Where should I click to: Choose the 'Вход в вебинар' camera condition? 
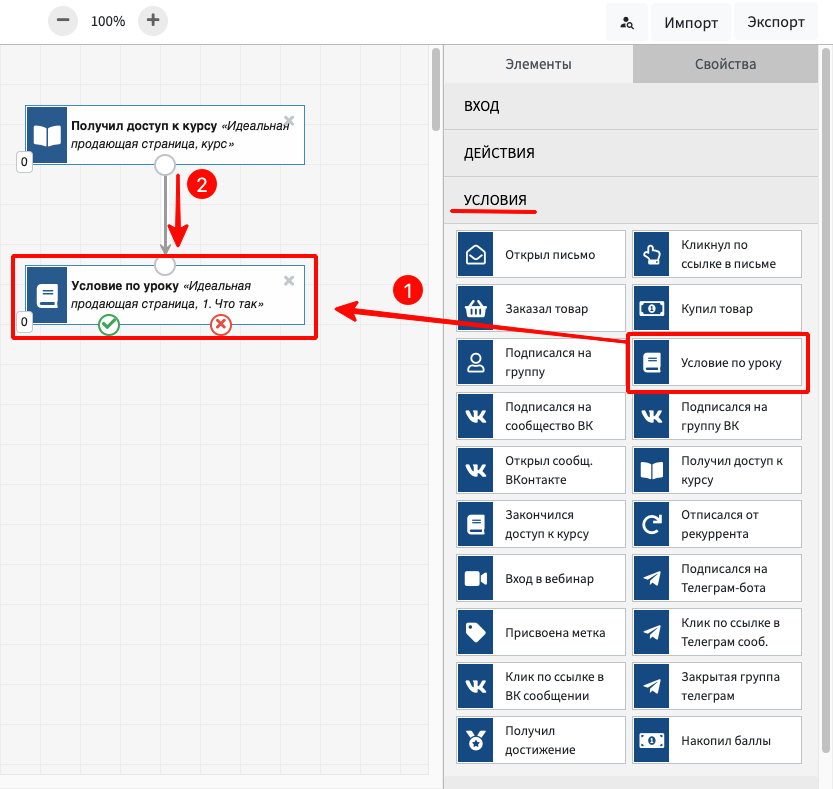coord(541,579)
